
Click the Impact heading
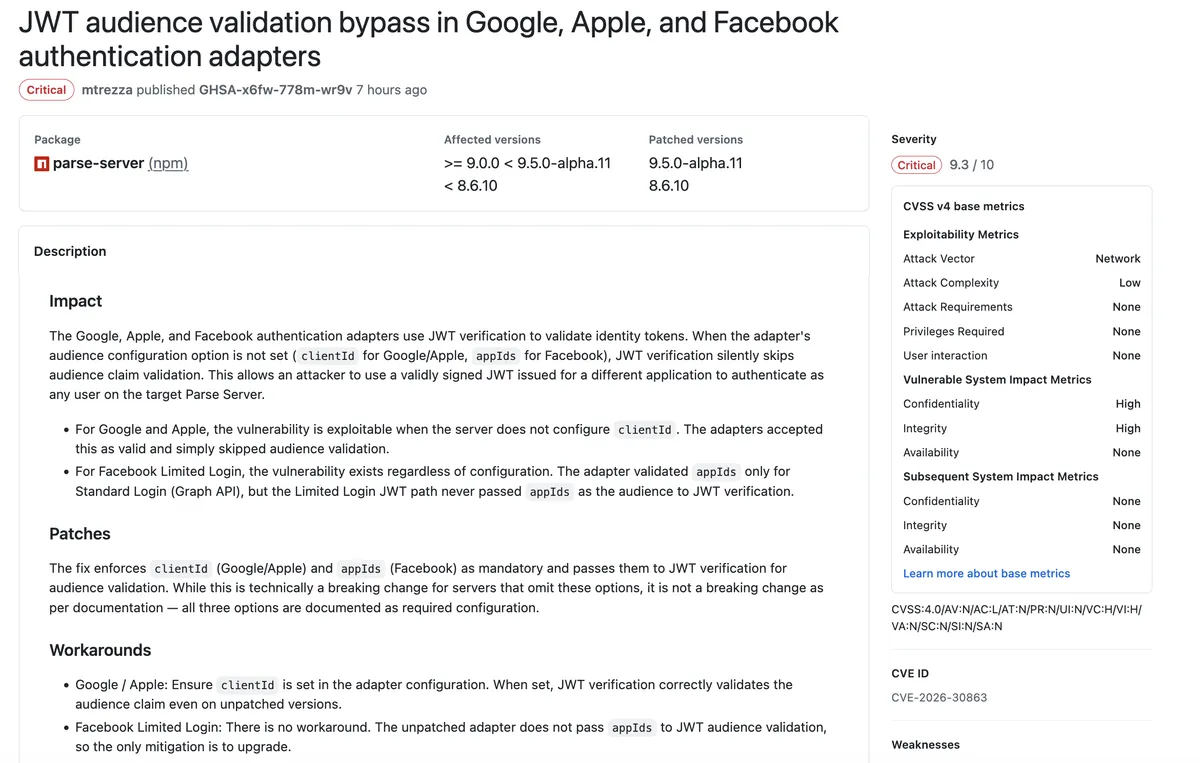point(76,301)
